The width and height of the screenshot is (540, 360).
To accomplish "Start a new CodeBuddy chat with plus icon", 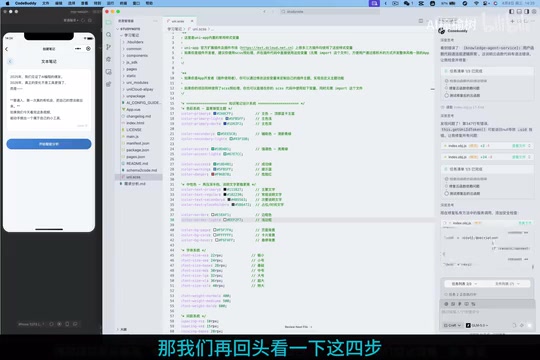I will point(512,21).
